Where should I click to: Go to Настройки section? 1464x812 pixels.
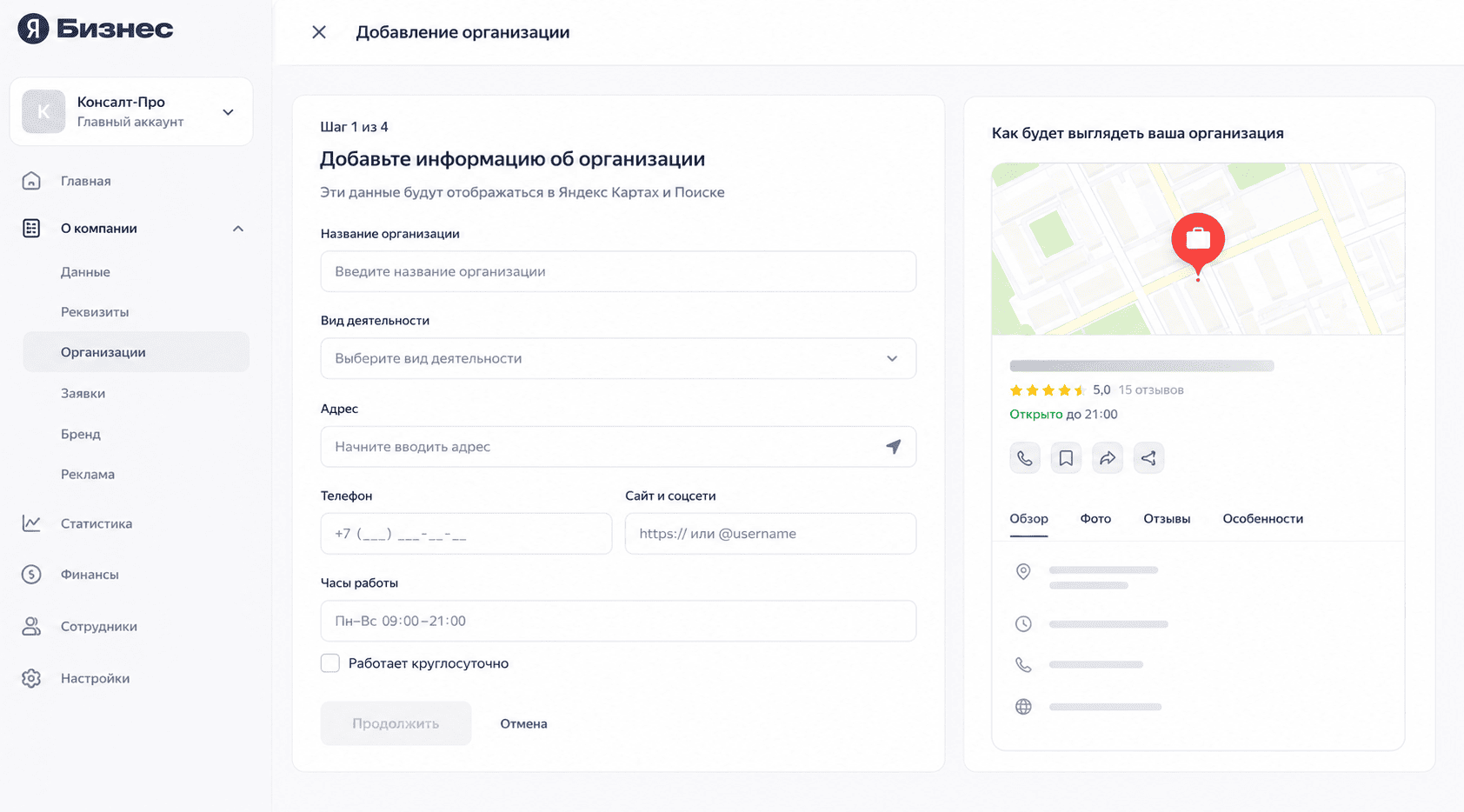click(95, 678)
